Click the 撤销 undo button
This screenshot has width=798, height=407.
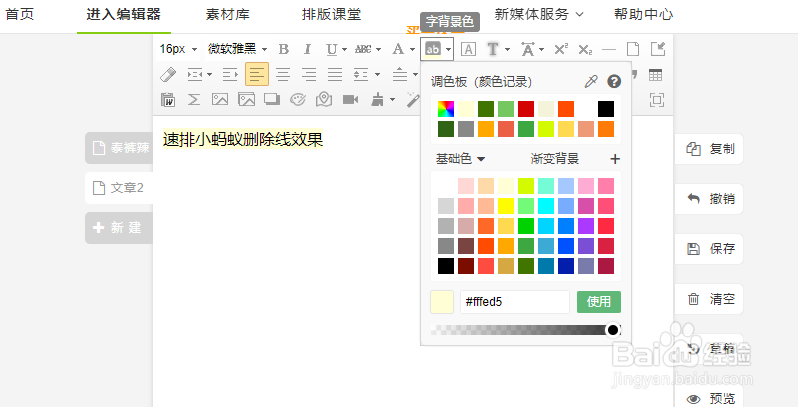coord(709,199)
